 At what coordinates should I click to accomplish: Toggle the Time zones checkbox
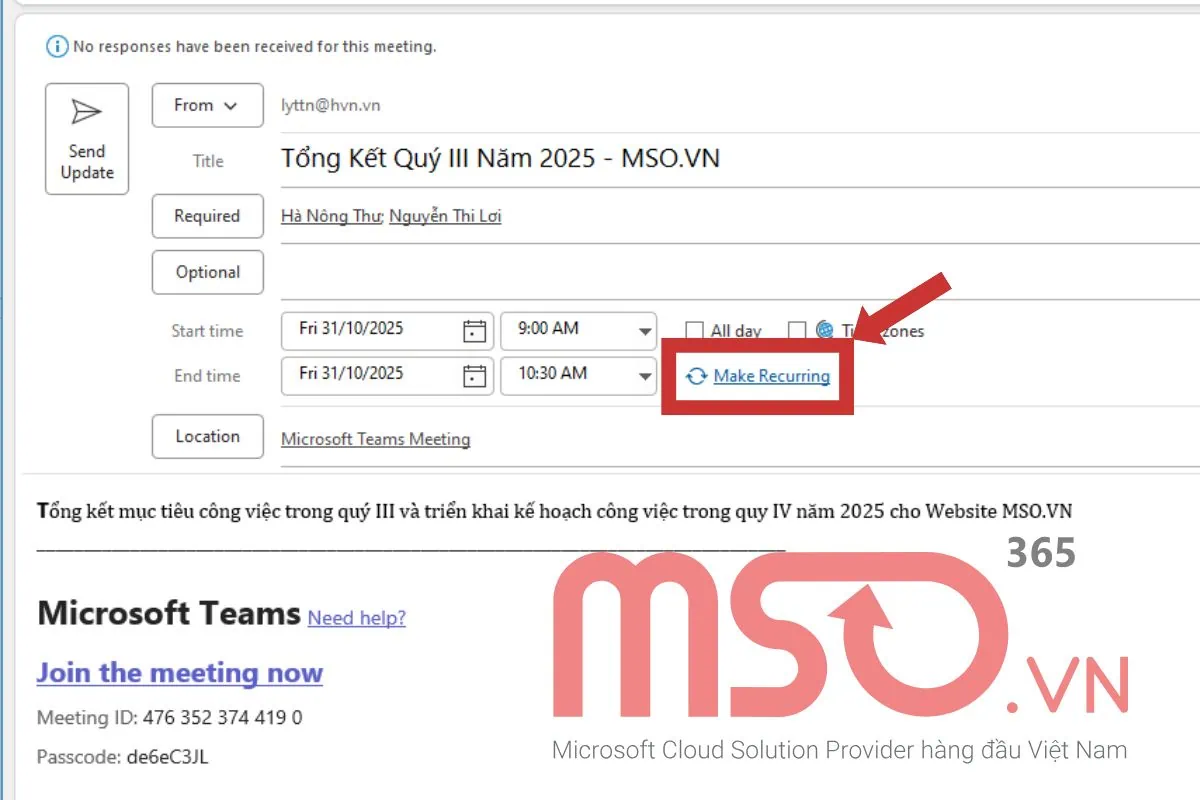click(796, 330)
